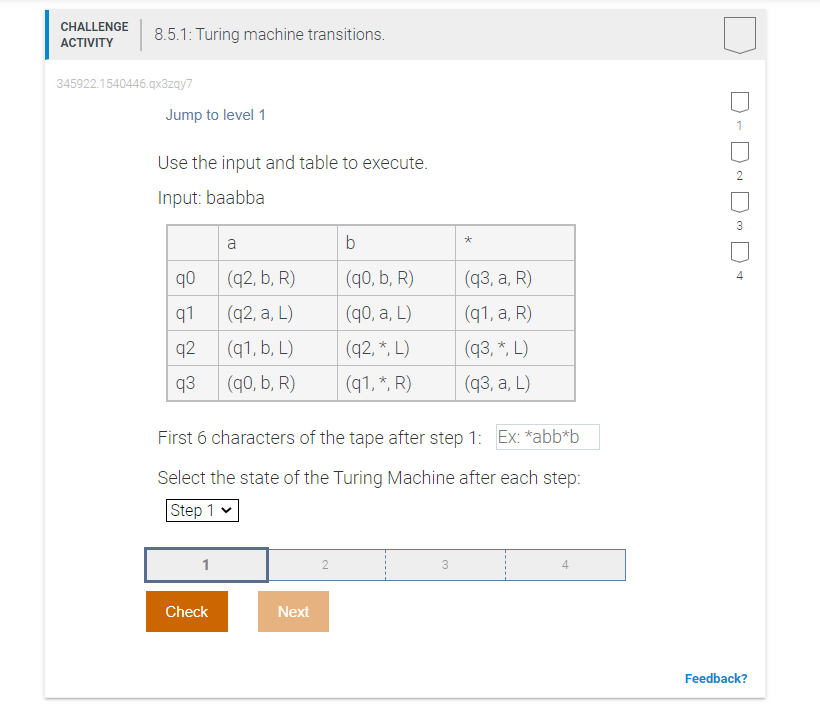This screenshot has height=717, width=820.
Task: Click the tape answer input field
Action: pyautogui.click(x=547, y=437)
